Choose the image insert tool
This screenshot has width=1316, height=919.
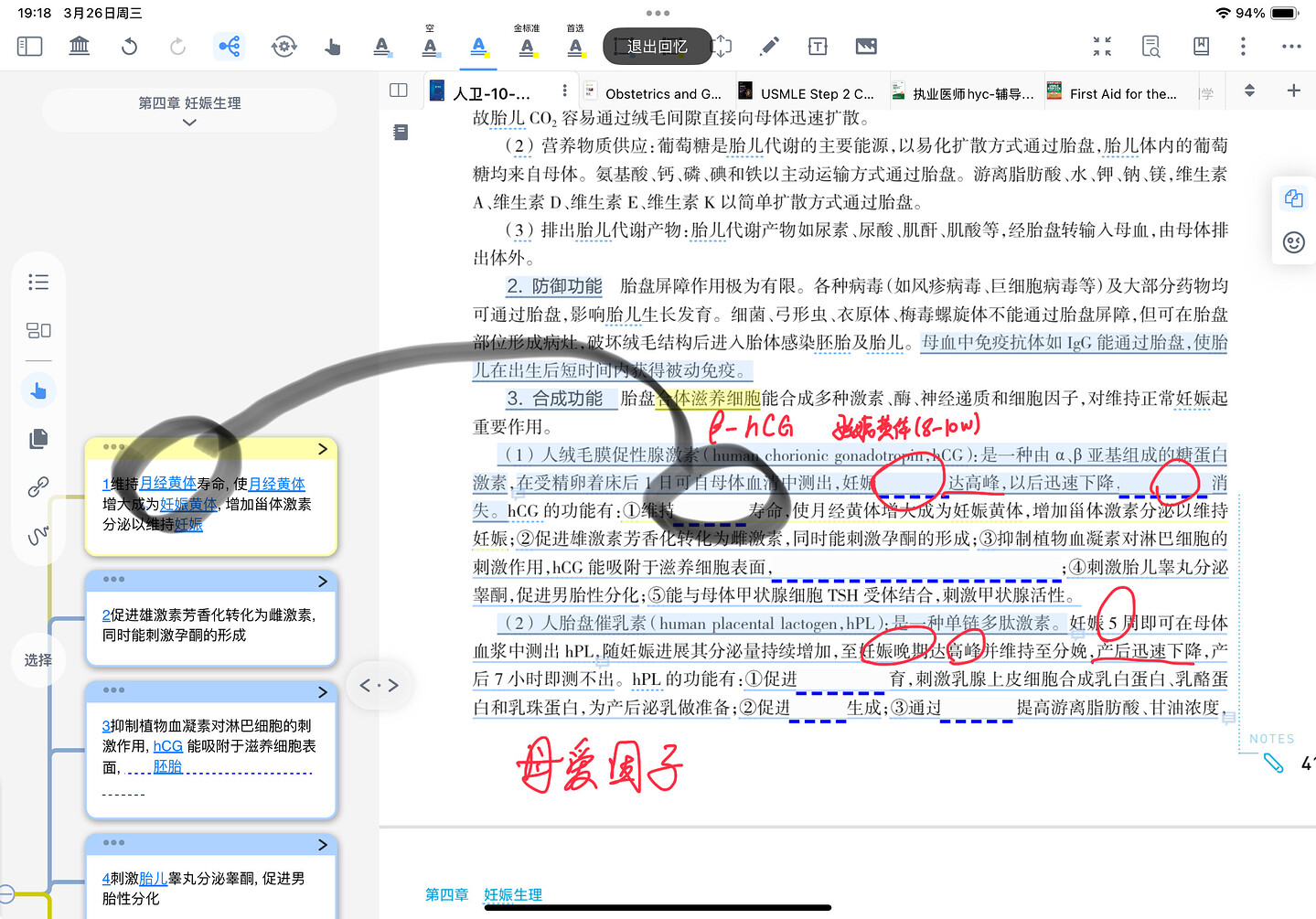click(x=866, y=46)
